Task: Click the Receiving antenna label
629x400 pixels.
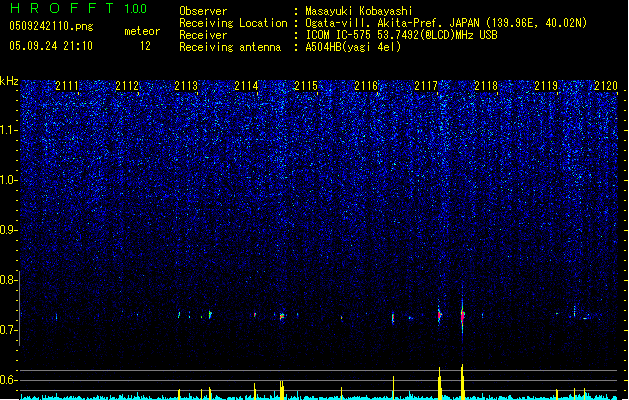Action: 230,47
